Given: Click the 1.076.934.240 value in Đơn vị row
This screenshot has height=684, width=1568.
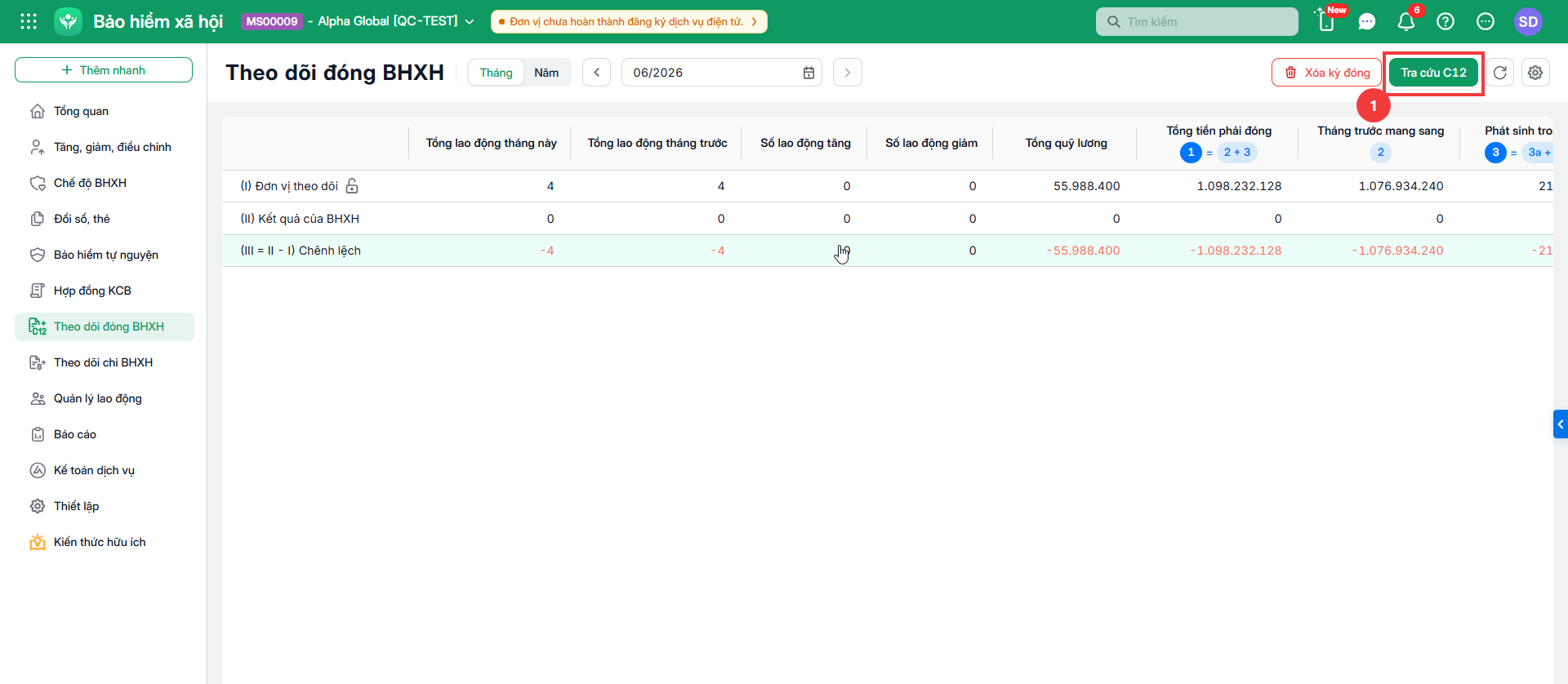Looking at the screenshot, I should (x=1401, y=186).
